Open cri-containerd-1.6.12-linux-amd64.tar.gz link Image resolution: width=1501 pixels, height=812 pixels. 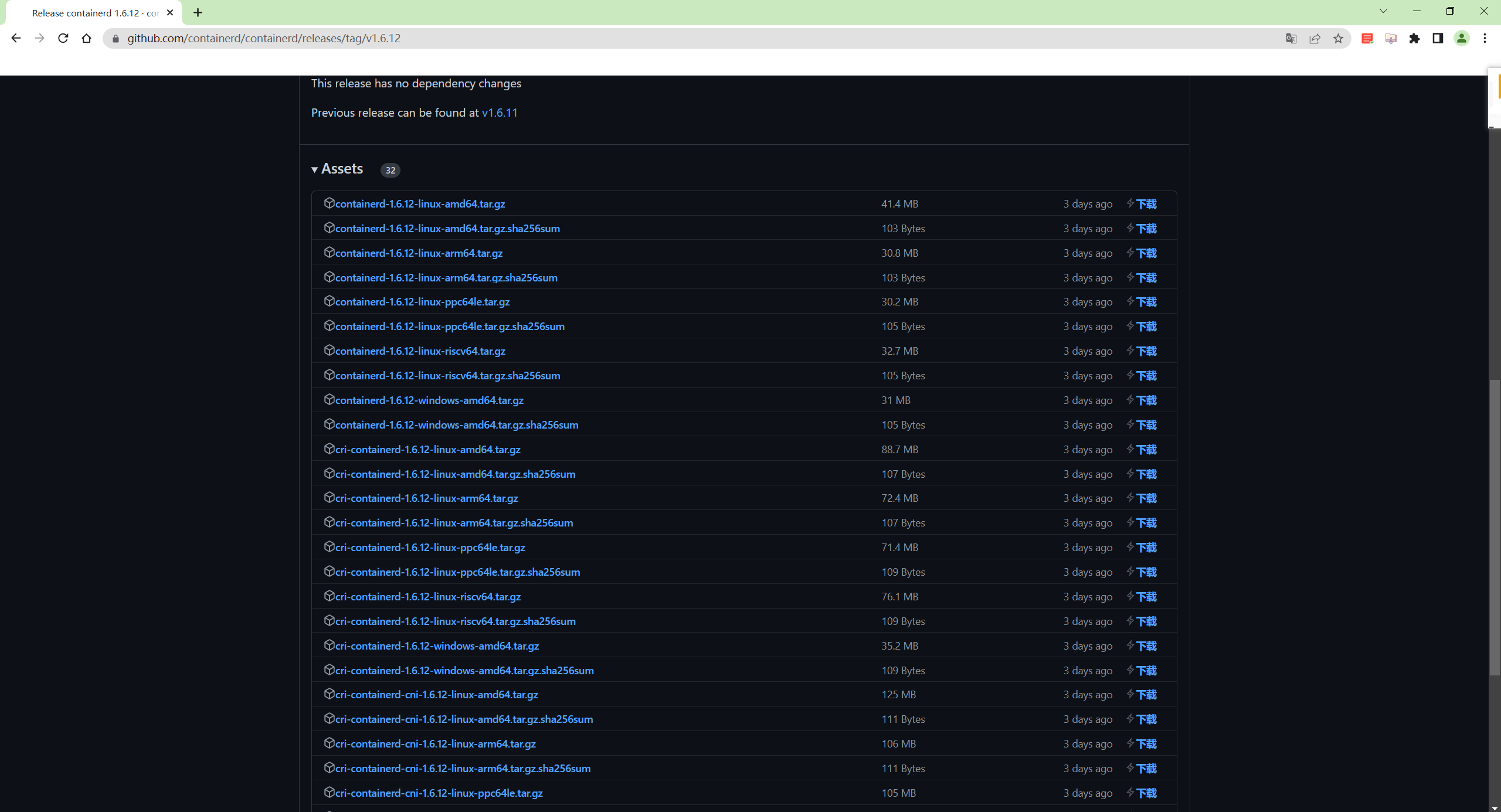pyautogui.click(x=428, y=450)
